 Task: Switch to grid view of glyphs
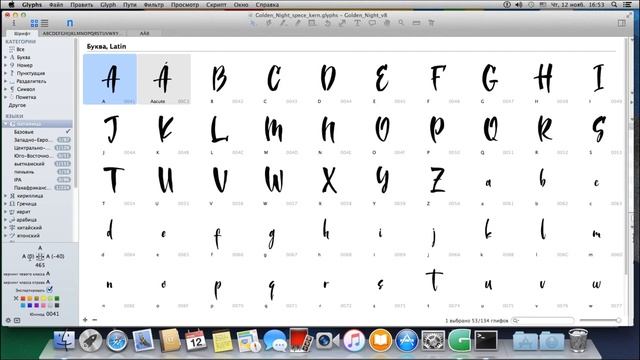[x=34, y=23]
